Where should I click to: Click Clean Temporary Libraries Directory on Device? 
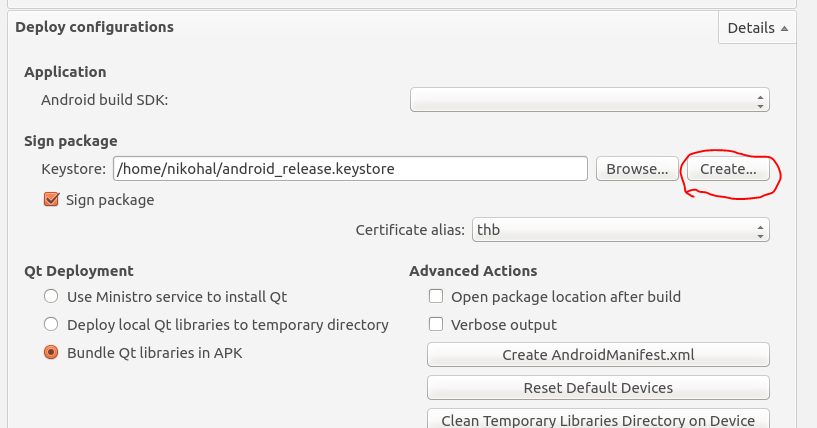(x=598, y=420)
